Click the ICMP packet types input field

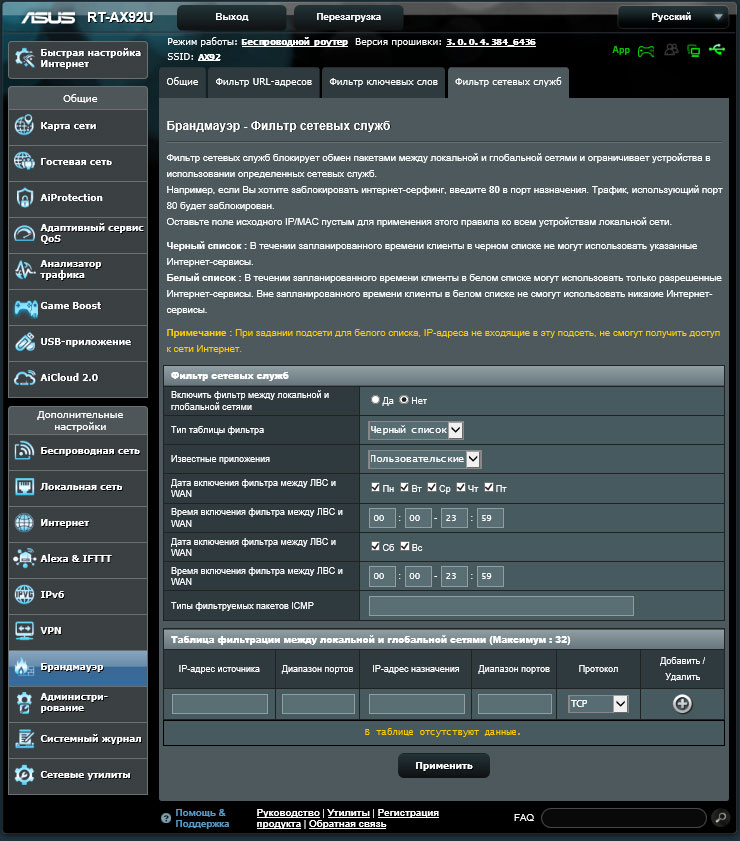click(501, 606)
